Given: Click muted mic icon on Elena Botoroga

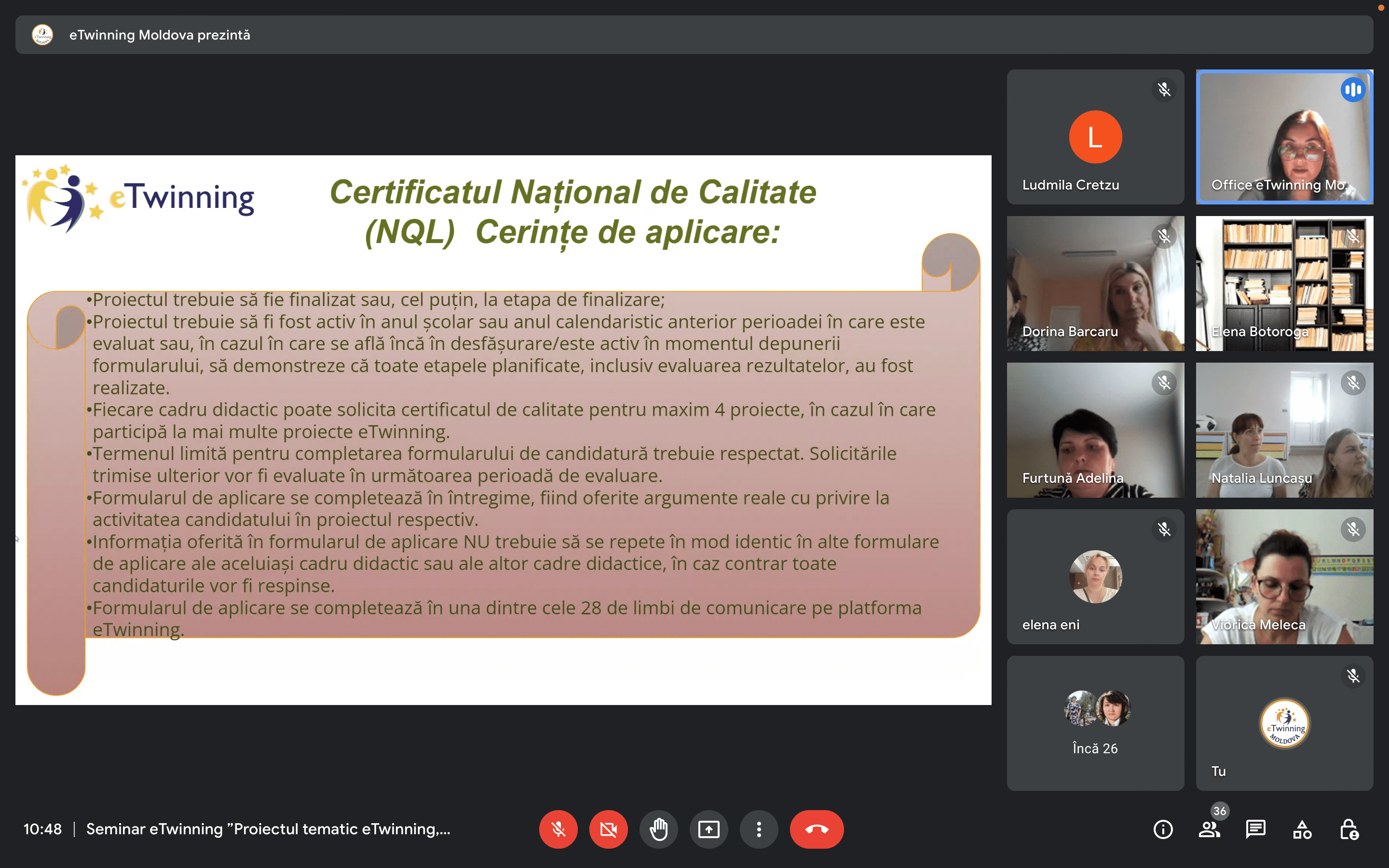Looking at the screenshot, I should [x=1353, y=236].
